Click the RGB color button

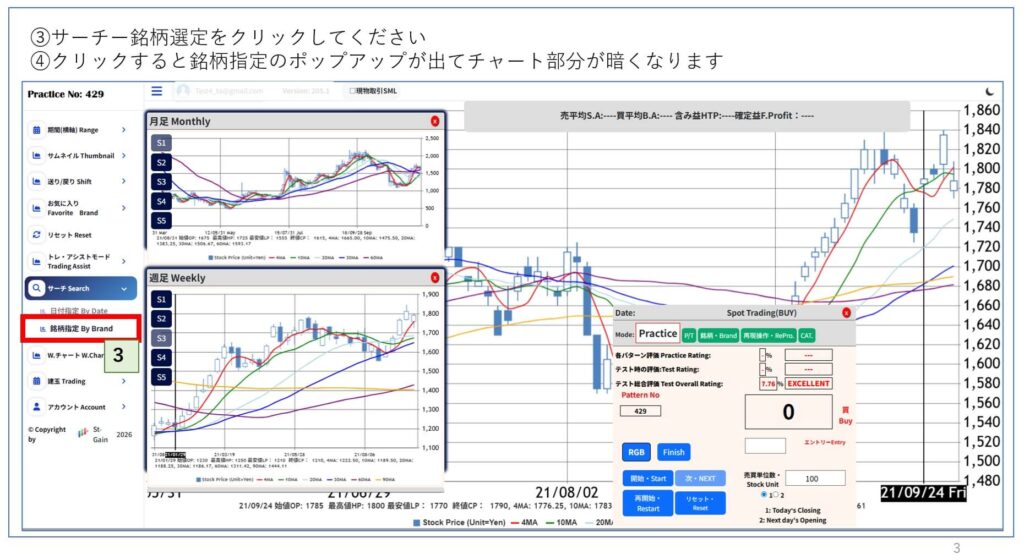click(x=637, y=452)
